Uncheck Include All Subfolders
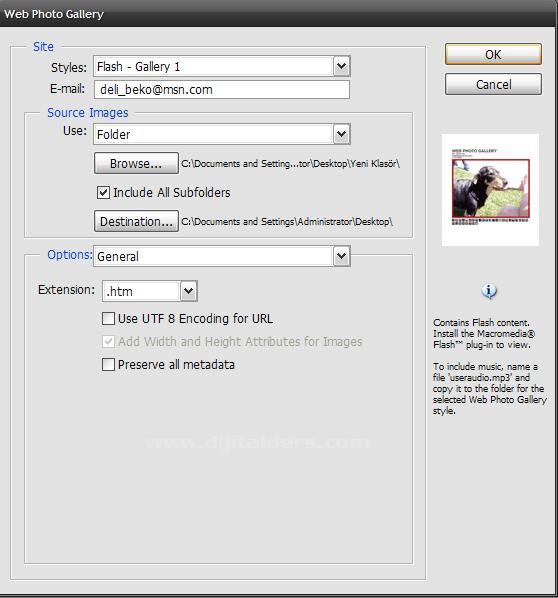The image size is (558, 598). [x=103, y=193]
